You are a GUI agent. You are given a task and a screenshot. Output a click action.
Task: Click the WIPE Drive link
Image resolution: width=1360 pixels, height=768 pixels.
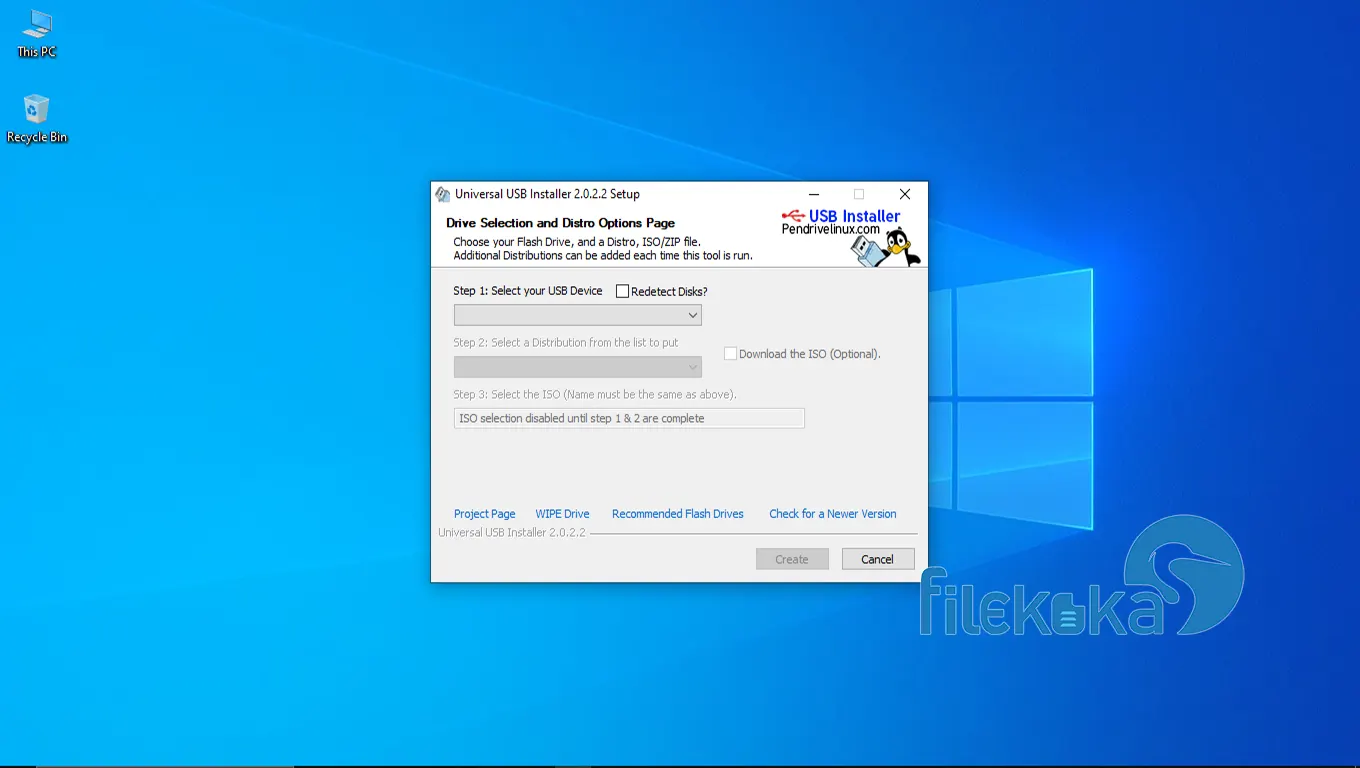coord(562,514)
